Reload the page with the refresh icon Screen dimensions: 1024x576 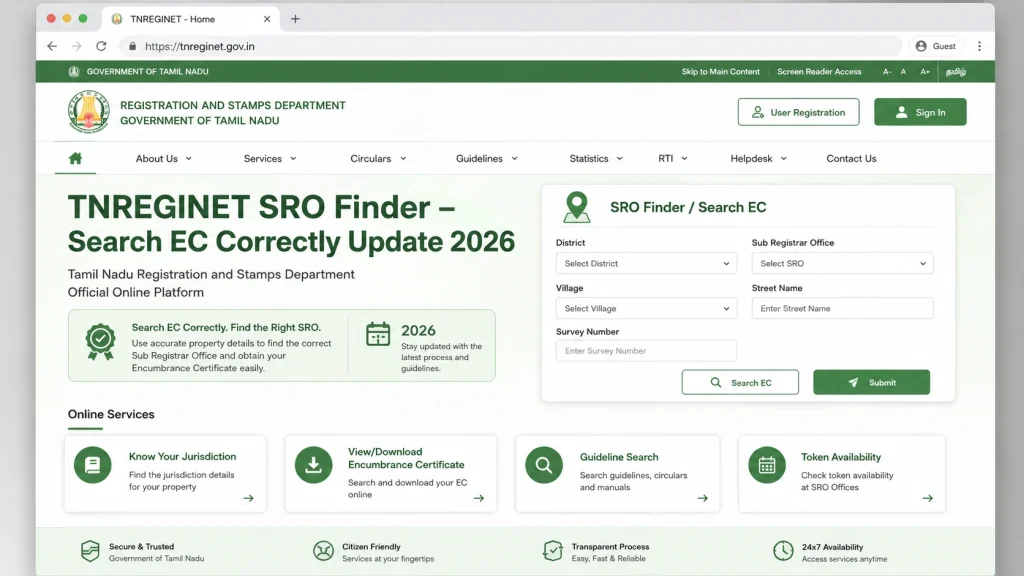[x=101, y=46]
